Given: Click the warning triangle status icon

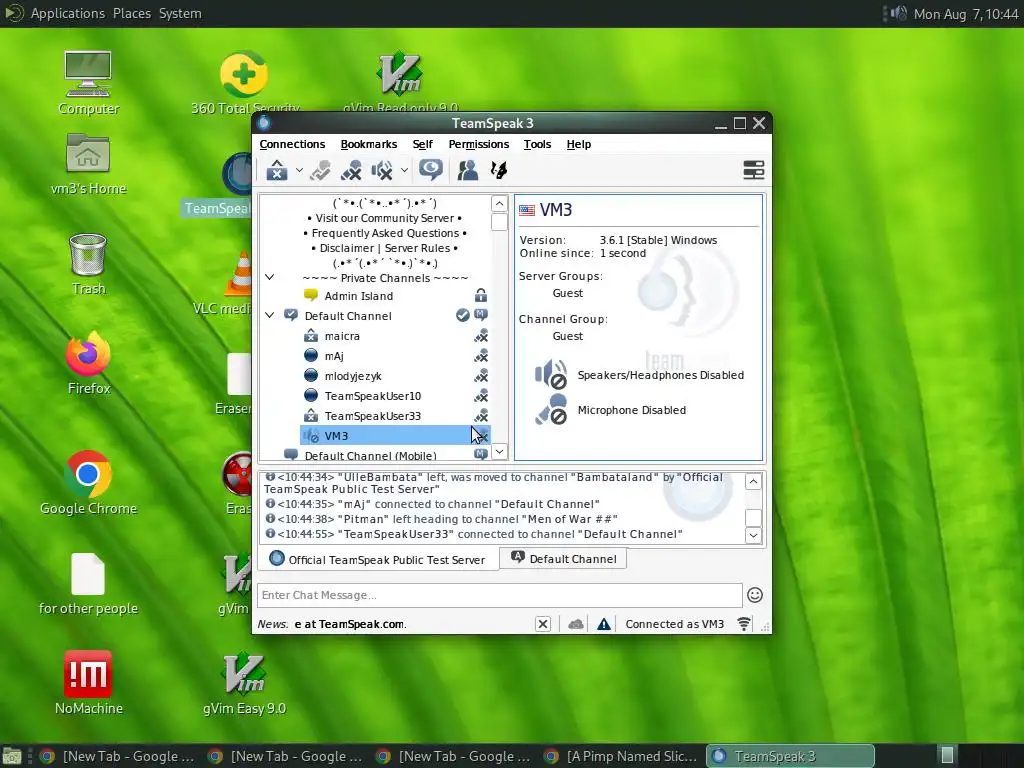Looking at the screenshot, I should (x=604, y=624).
